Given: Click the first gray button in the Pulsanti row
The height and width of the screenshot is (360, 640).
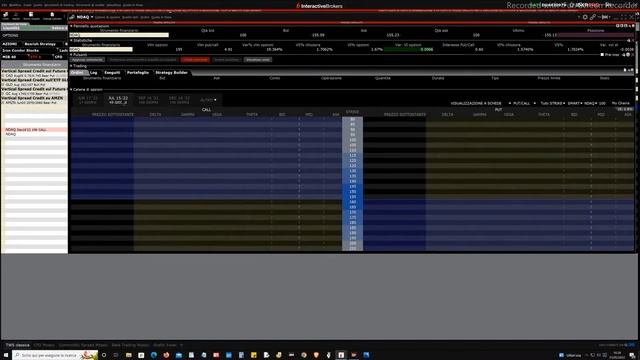Looking at the screenshot, I should (x=88, y=60).
